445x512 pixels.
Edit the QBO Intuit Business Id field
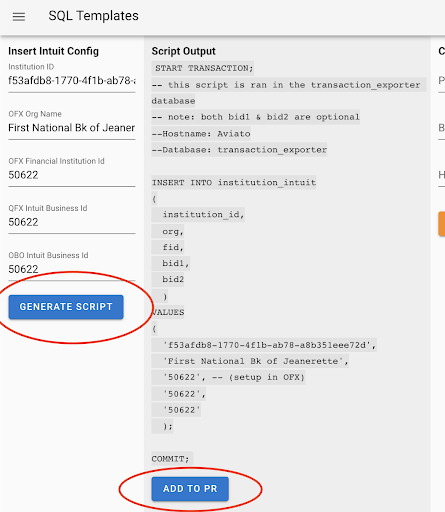(x=72, y=269)
